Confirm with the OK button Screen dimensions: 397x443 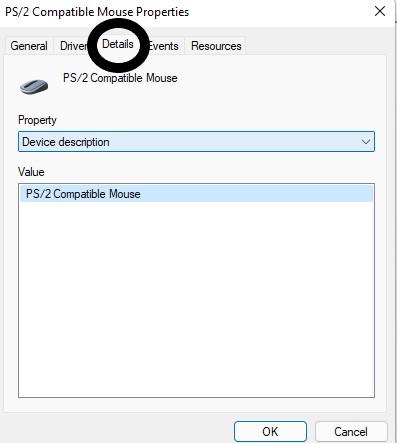(x=270, y=432)
